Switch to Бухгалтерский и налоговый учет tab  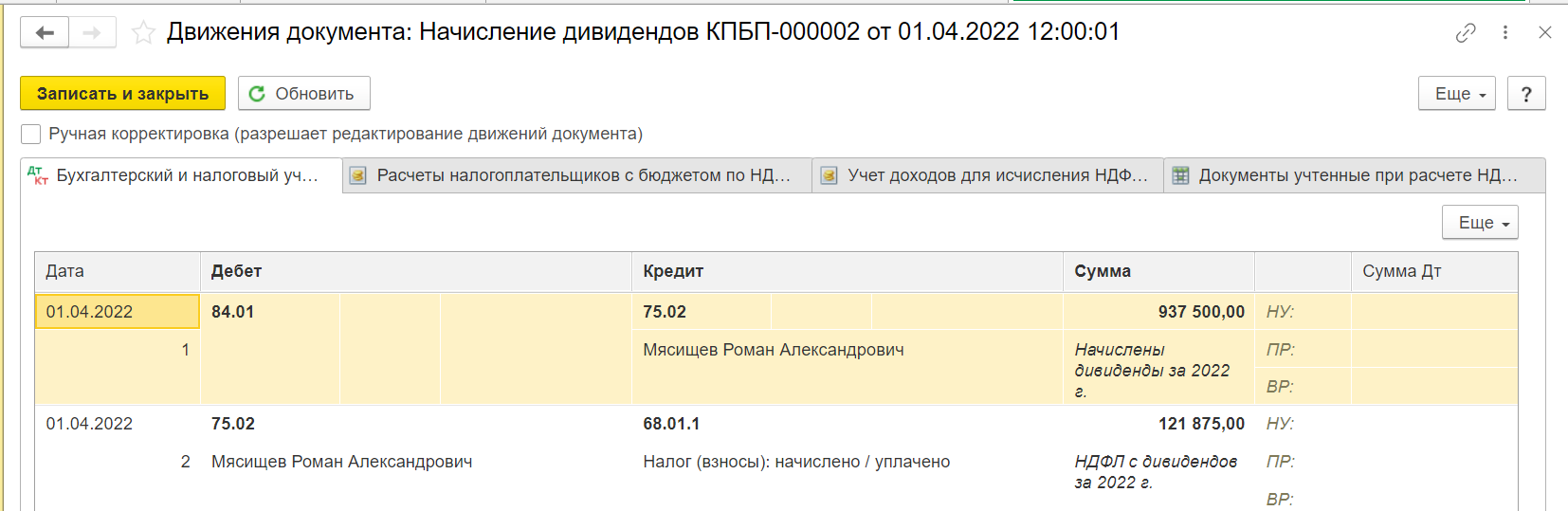coord(182,175)
